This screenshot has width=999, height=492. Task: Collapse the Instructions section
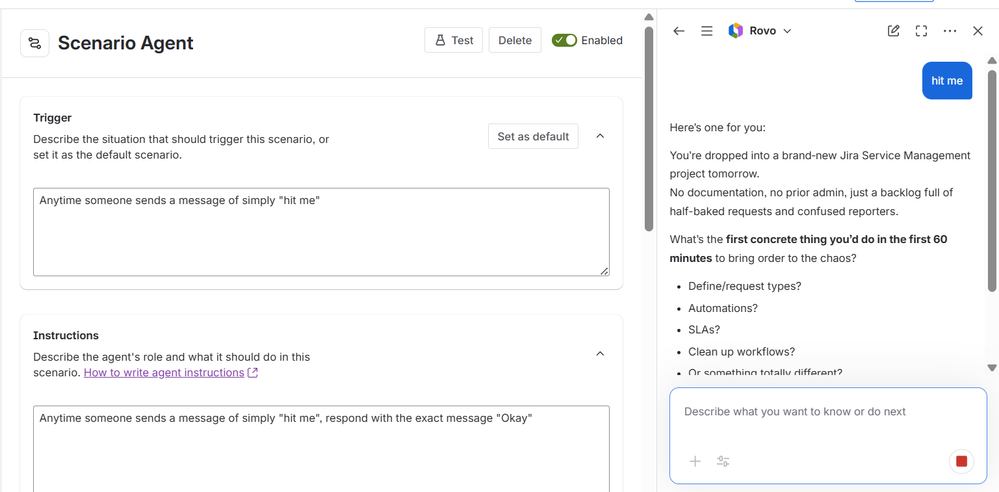click(600, 354)
